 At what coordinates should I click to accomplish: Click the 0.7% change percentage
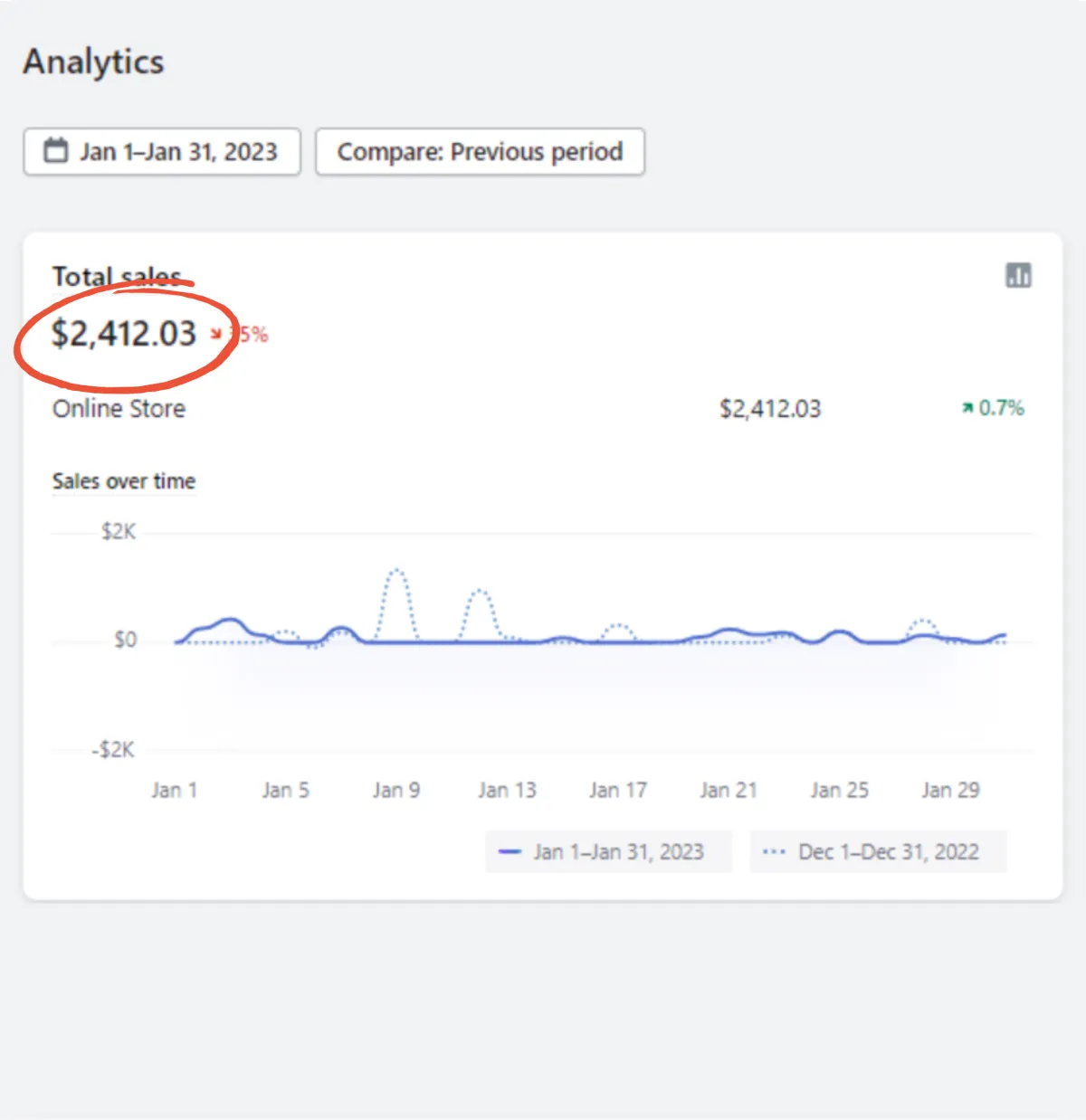click(x=1001, y=408)
